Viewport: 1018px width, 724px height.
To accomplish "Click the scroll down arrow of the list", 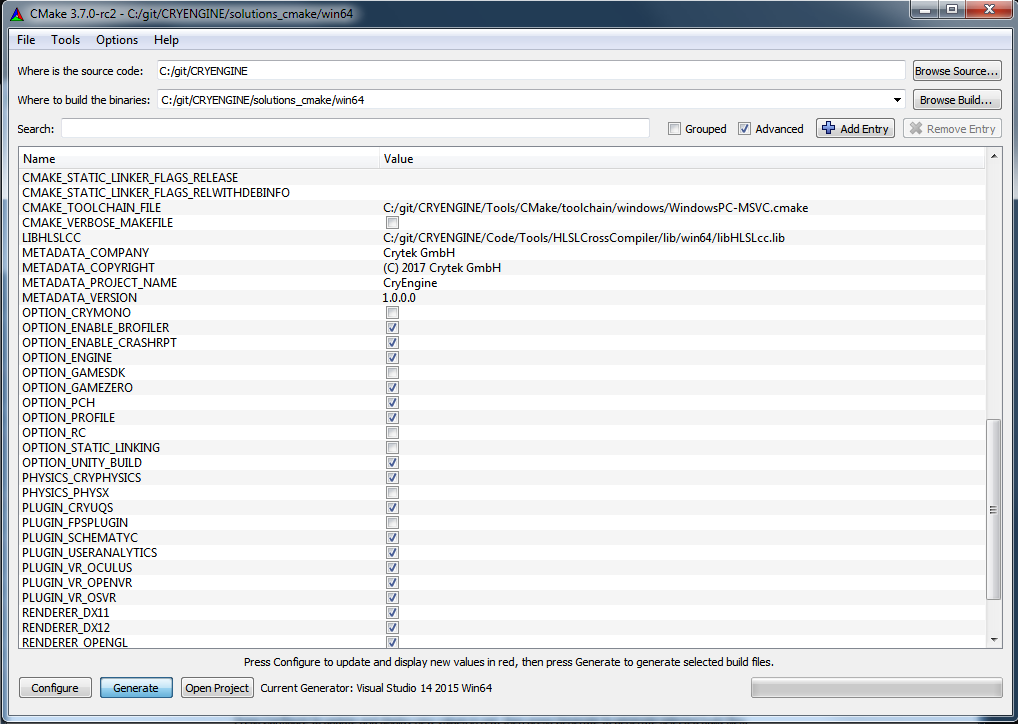I will [993, 640].
